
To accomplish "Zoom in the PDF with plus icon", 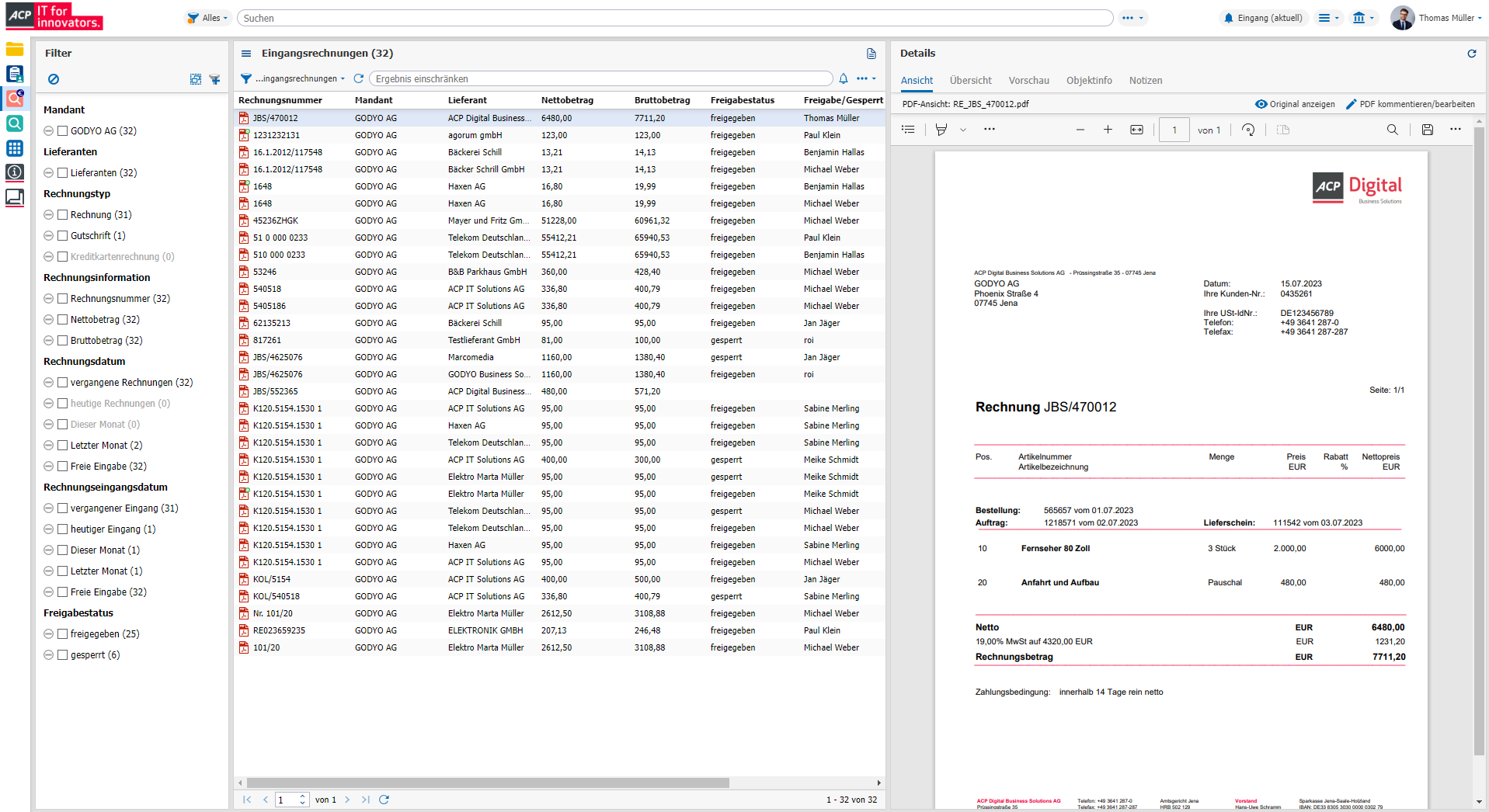I will coord(1108,130).
